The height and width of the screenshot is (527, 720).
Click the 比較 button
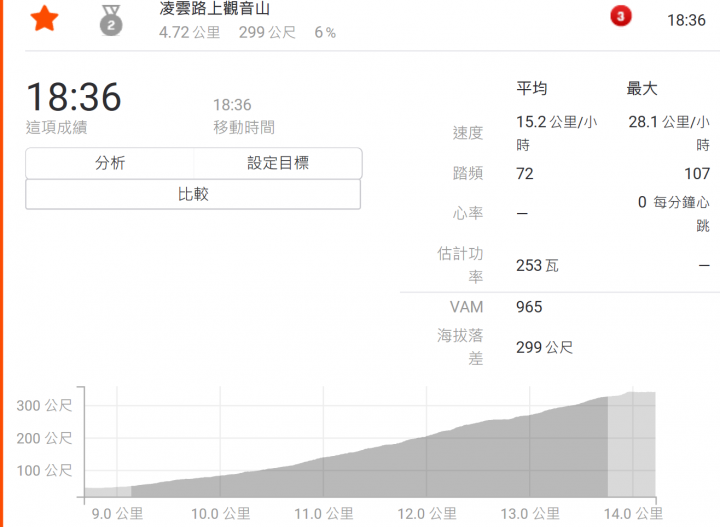[x=193, y=194]
